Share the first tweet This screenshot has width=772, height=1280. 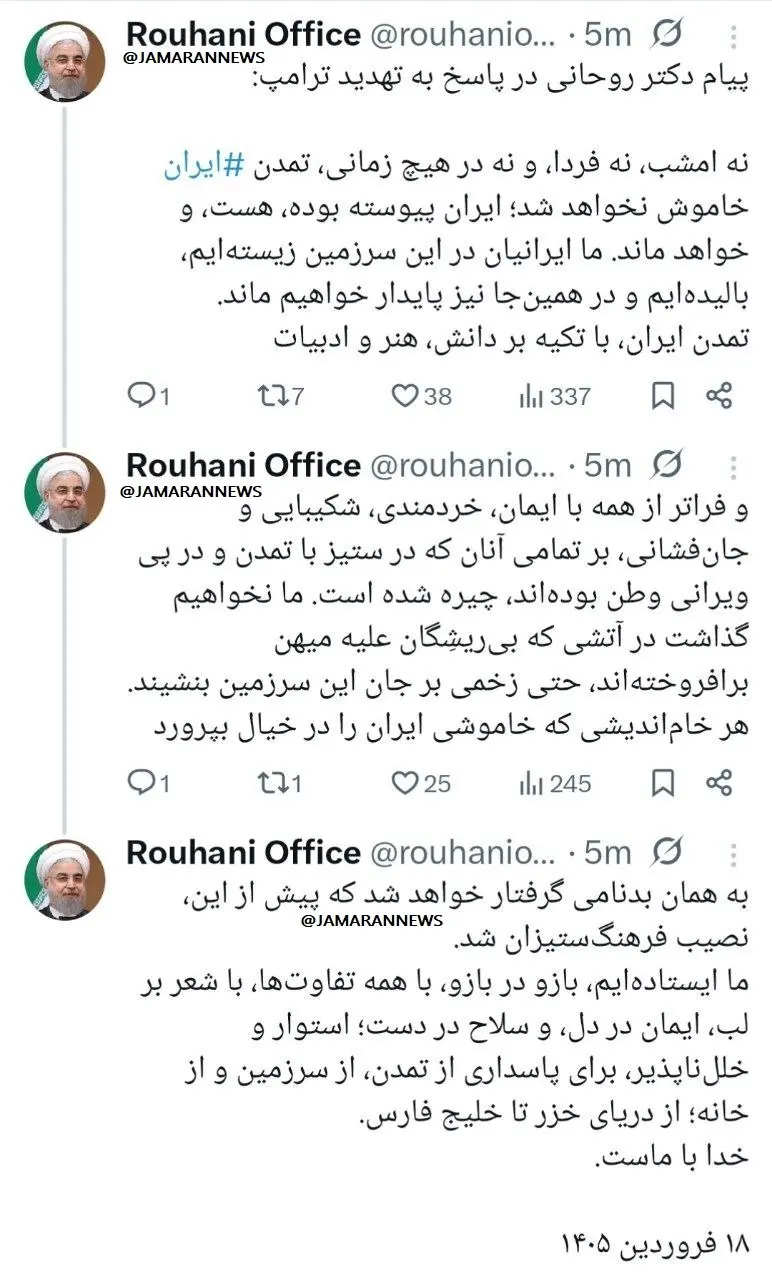click(x=720, y=396)
